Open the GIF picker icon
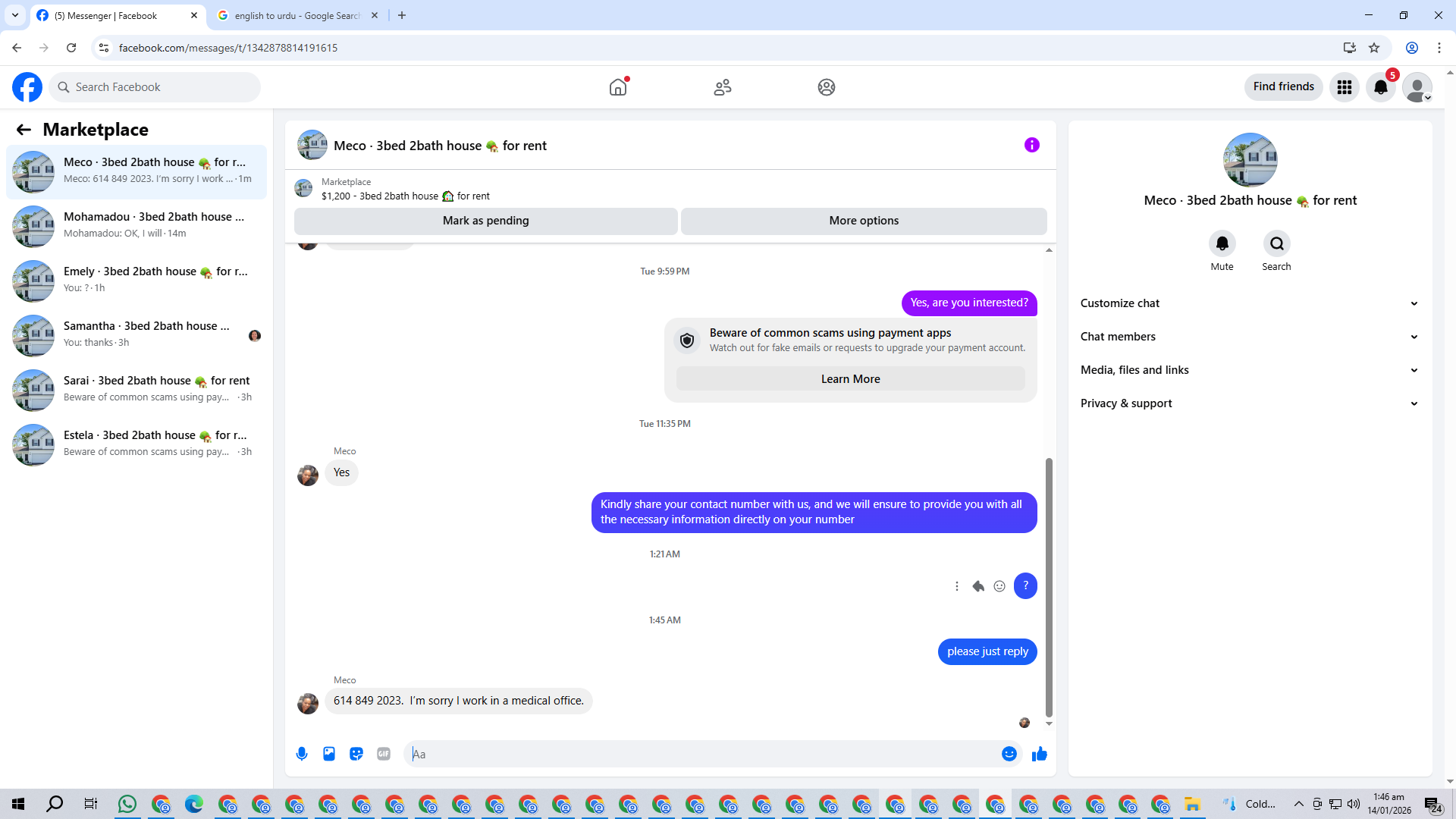 click(384, 754)
